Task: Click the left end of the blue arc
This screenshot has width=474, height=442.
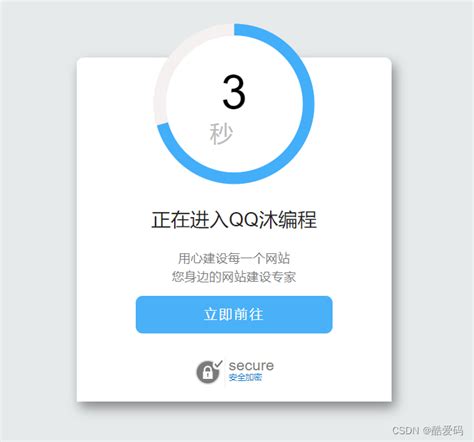Action: [163, 127]
